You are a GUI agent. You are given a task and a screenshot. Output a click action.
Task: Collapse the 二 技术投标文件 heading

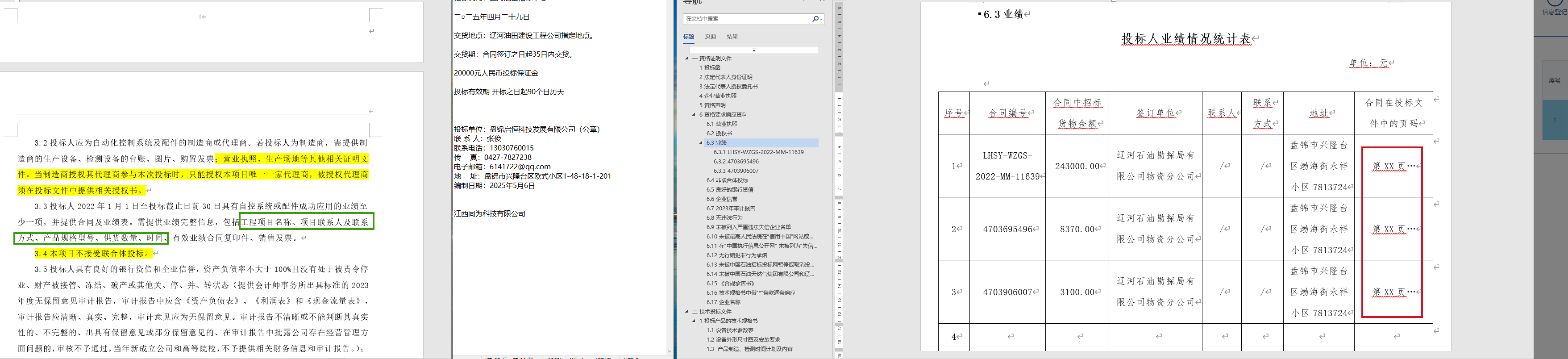pyautogui.click(x=686, y=312)
